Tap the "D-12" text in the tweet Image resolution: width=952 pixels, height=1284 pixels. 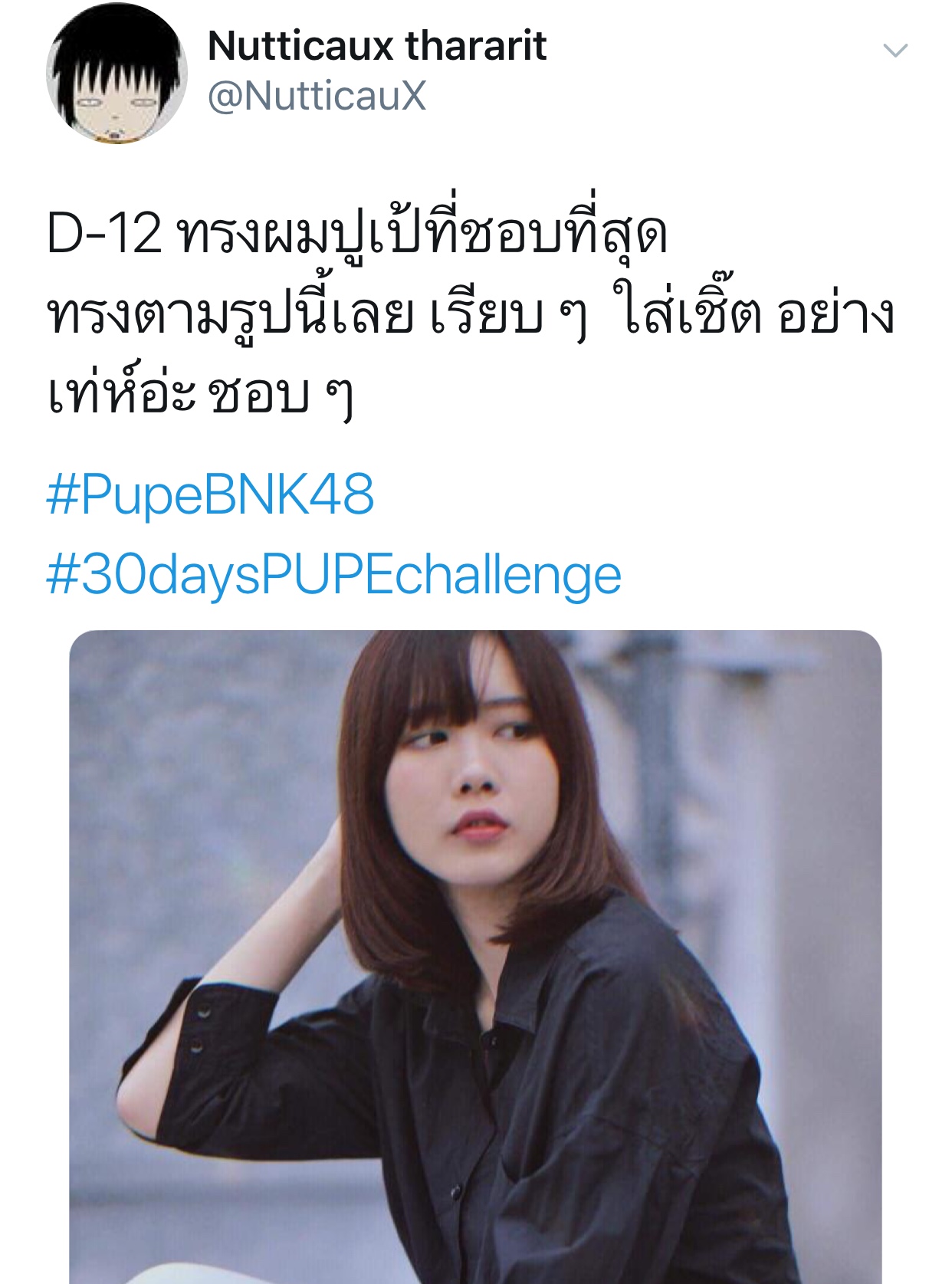pyautogui.click(x=104, y=234)
